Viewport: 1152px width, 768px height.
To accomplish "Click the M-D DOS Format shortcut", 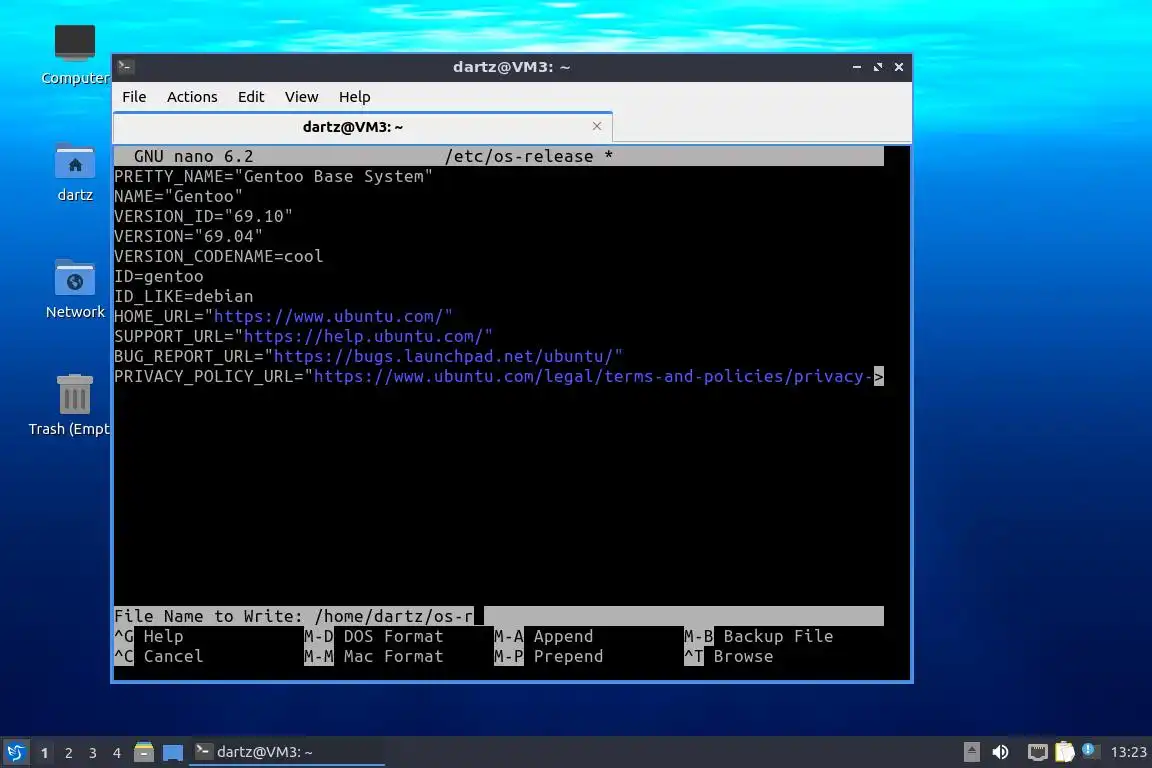I will click(374, 636).
